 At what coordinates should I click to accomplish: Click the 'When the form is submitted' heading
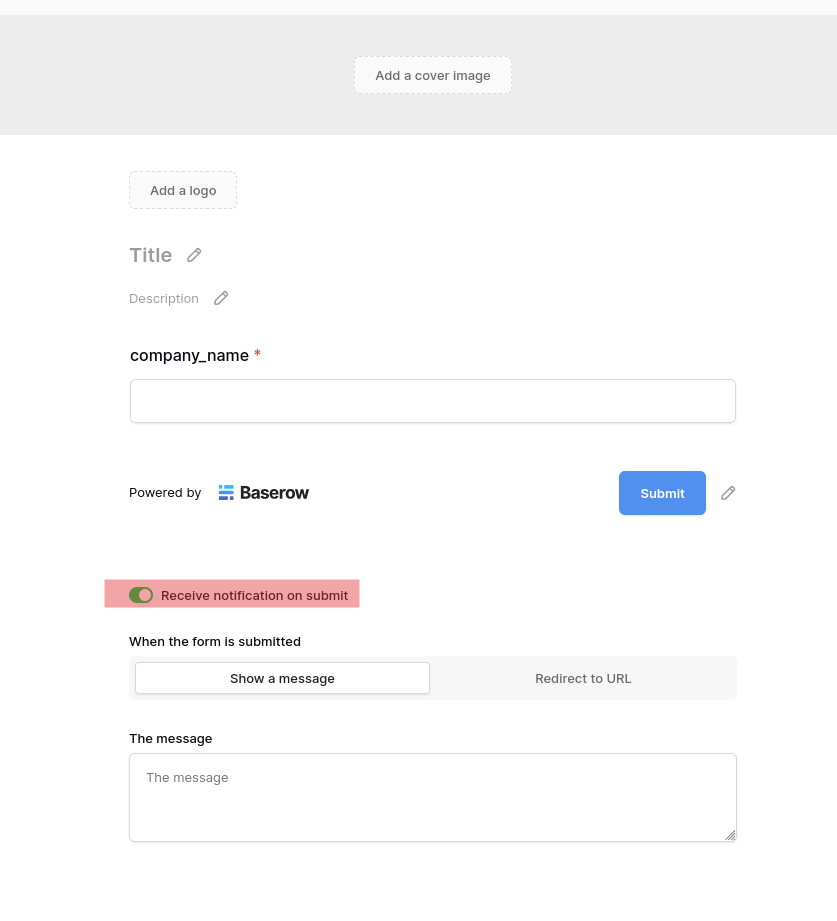[x=215, y=641]
